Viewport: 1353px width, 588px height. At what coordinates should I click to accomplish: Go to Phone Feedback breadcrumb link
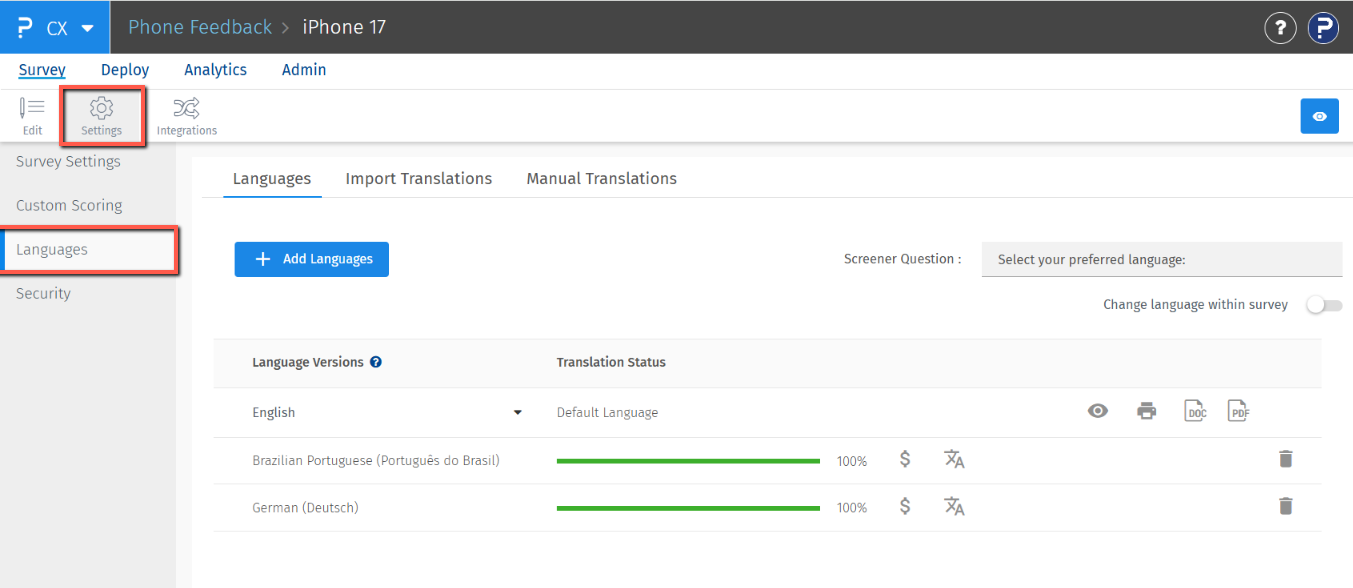pyautogui.click(x=200, y=27)
